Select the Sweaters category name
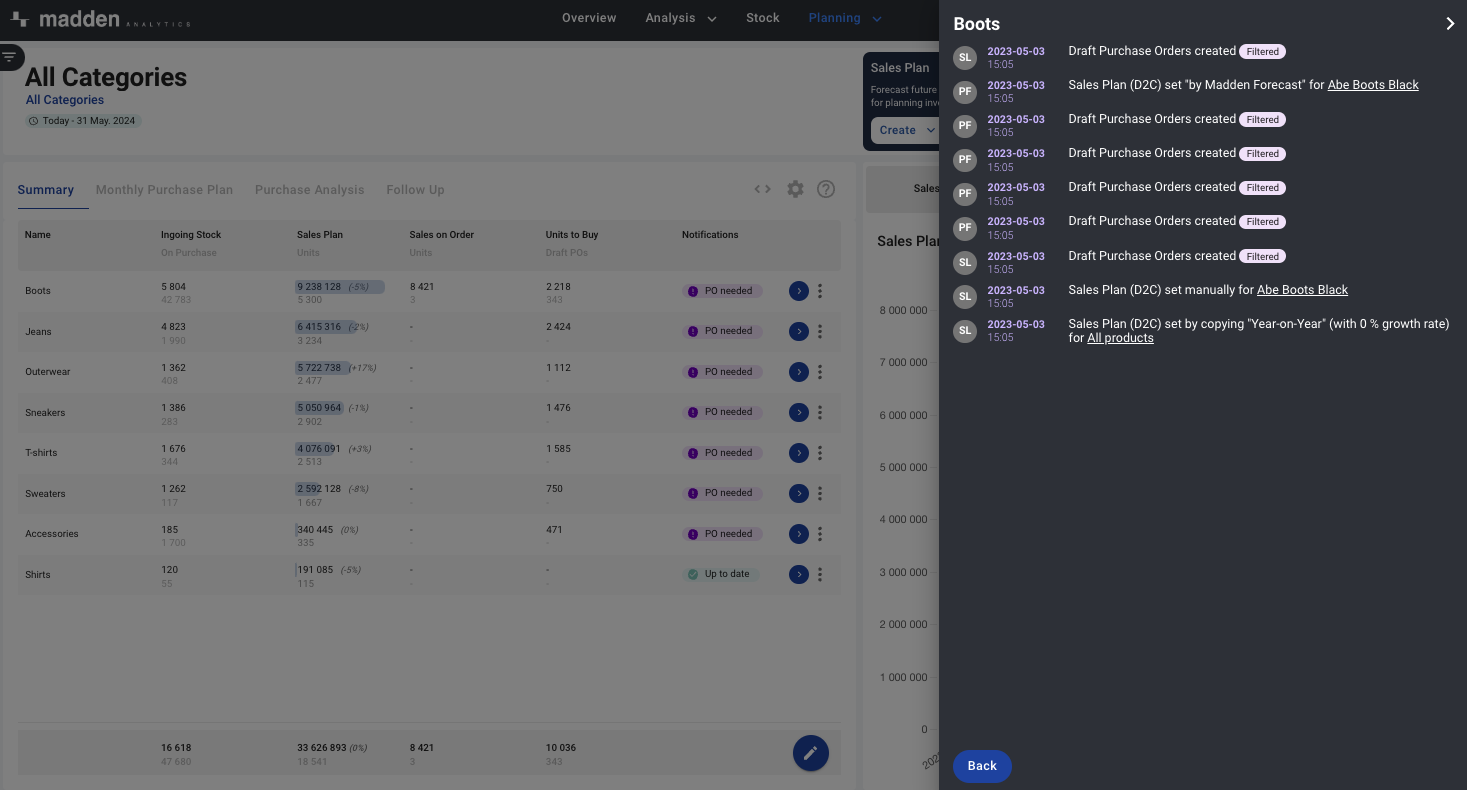This screenshot has width=1467, height=790. (x=45, y=494)
